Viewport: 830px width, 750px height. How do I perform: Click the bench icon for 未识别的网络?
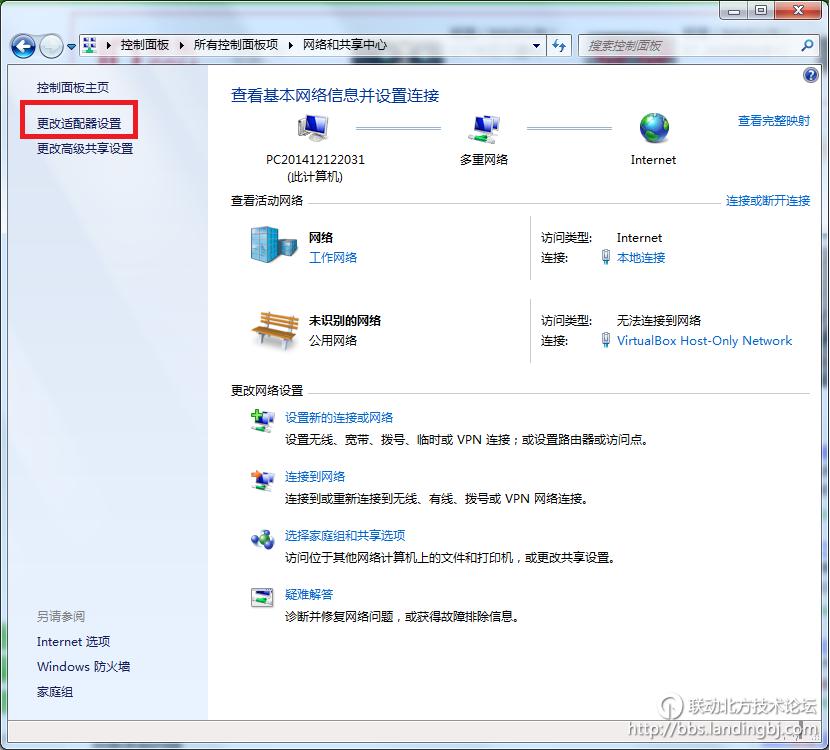pos(271,327)
